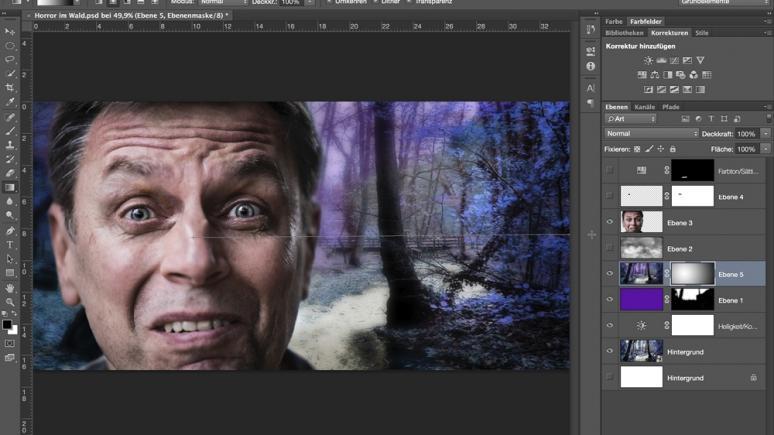Open the layer blend mode dropdown
Viewport: 774px width, 435px height.
point(651,134)
